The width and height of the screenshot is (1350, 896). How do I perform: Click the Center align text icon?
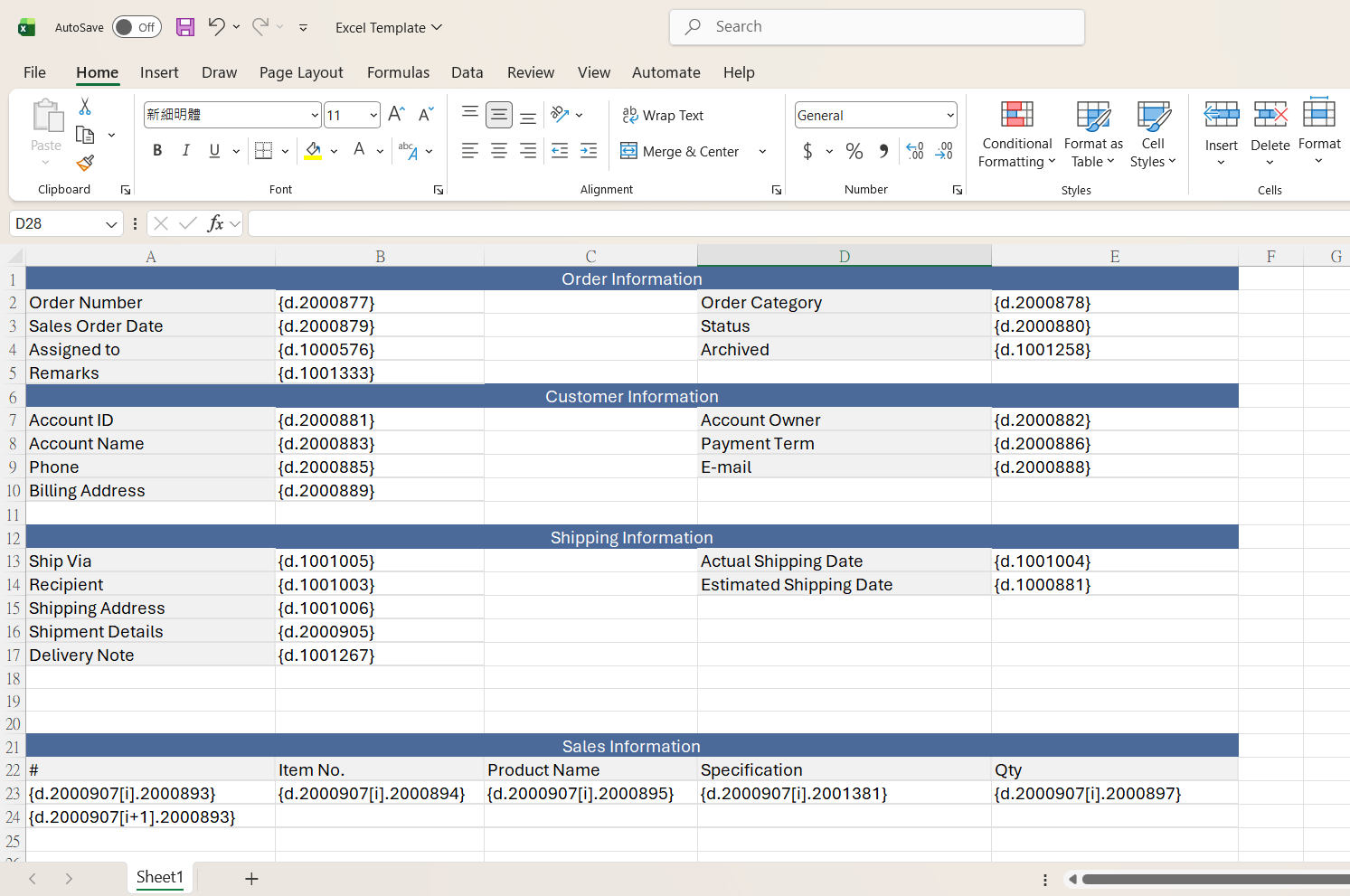coord(499,151)
